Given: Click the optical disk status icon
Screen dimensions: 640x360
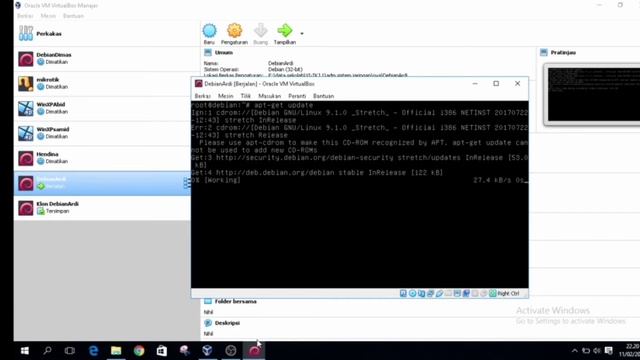Looking at the screenshot, I should click(412, 293).
